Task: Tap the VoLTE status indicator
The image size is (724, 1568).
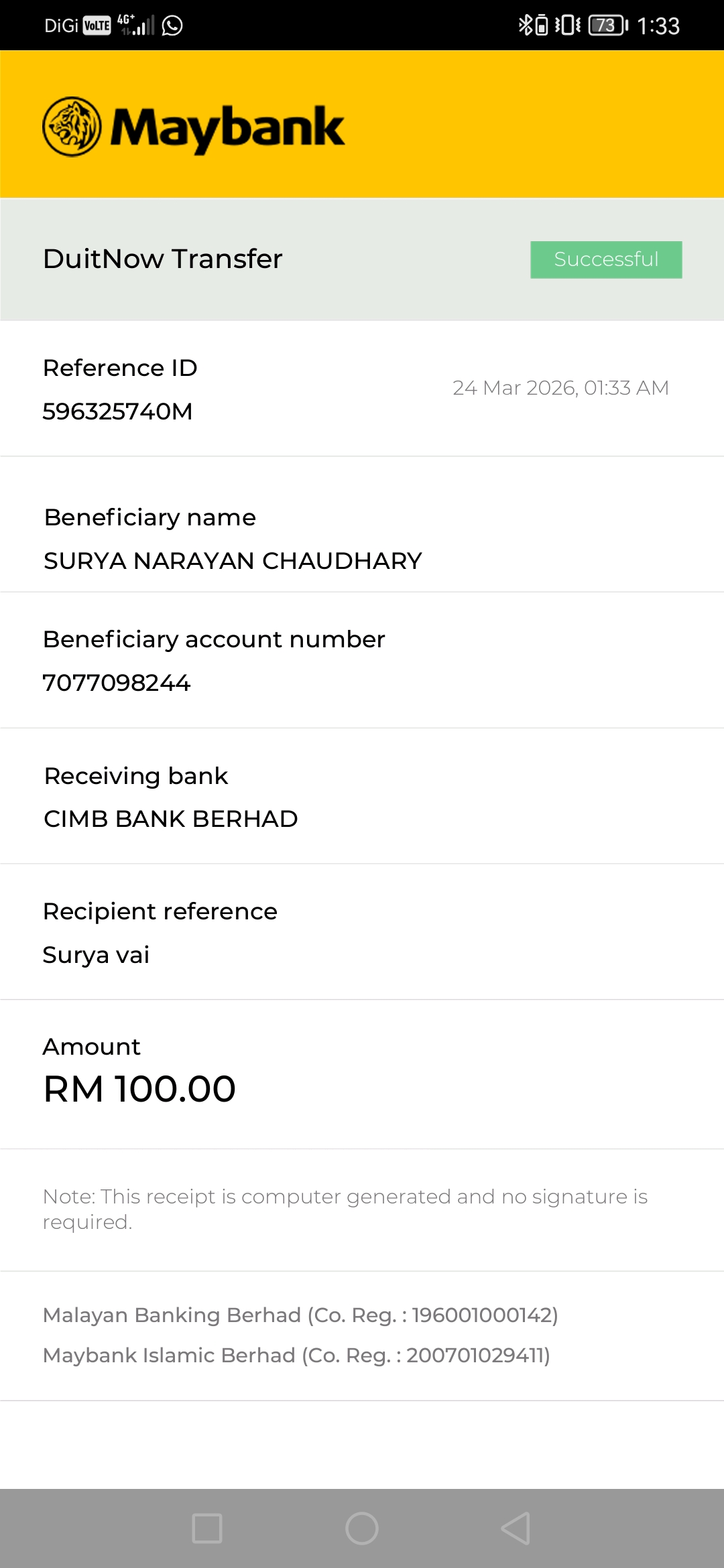Action: pyautogui.click(x=97, y=25)
